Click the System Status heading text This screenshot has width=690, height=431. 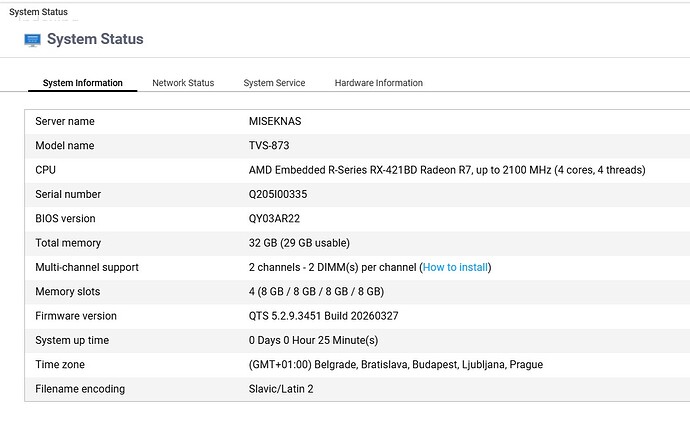click(x=95, y=39)
